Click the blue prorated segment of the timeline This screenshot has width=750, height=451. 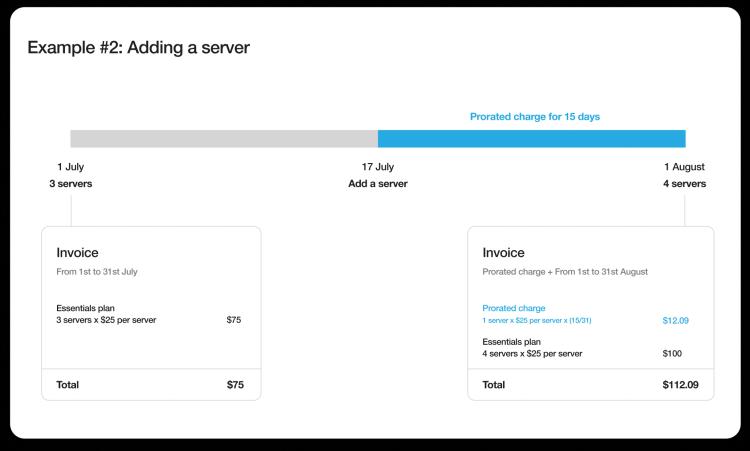531,138
